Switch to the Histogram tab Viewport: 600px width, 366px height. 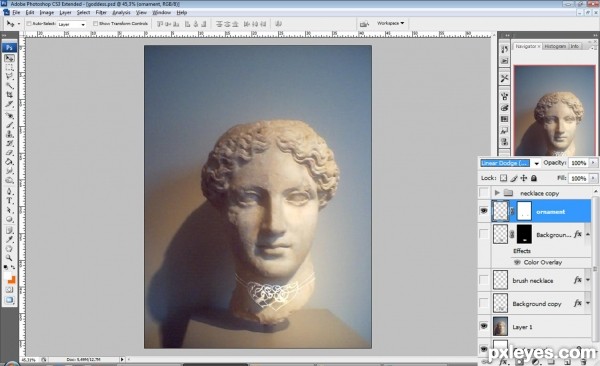click(555, 46)
